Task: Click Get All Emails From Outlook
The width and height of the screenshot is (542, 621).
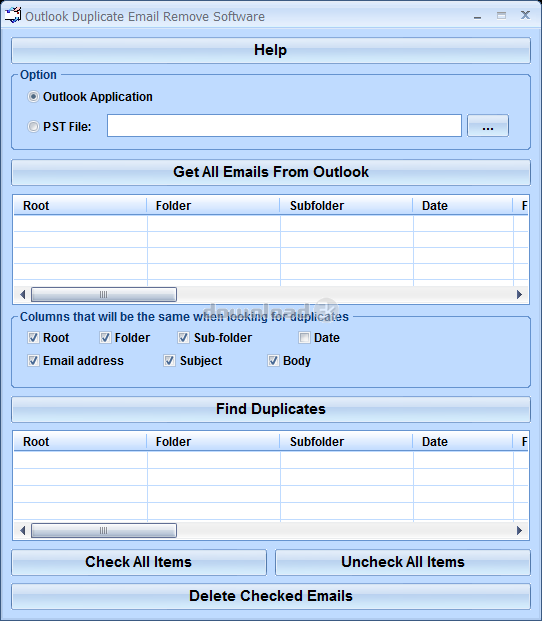Action: point(271,172)
